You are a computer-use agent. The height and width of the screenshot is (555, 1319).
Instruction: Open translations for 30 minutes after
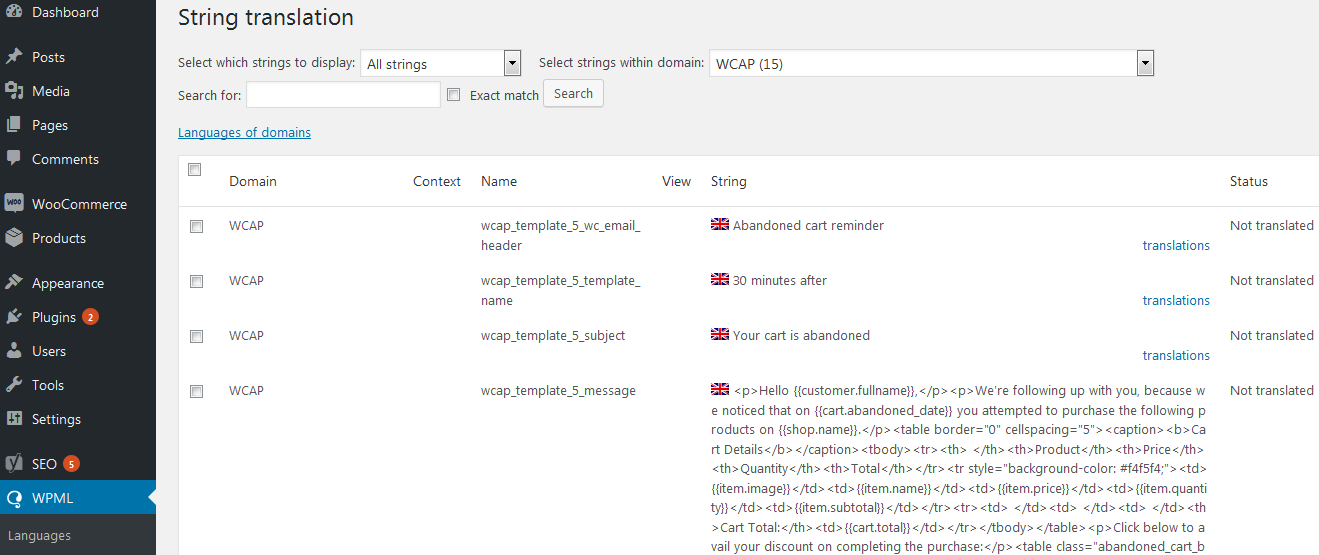coord(1176,300)
